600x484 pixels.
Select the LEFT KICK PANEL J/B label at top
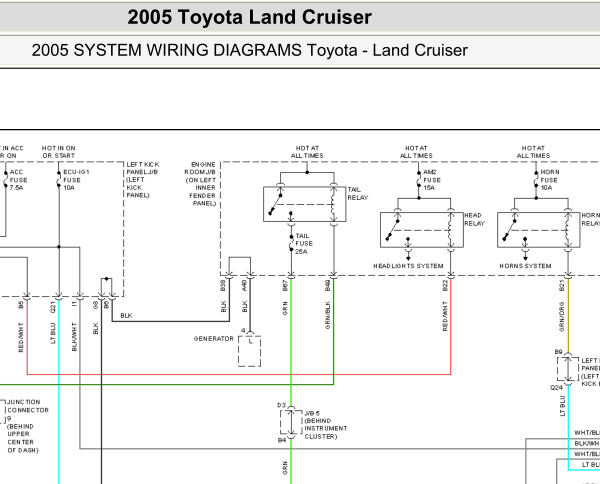[143, 180]
